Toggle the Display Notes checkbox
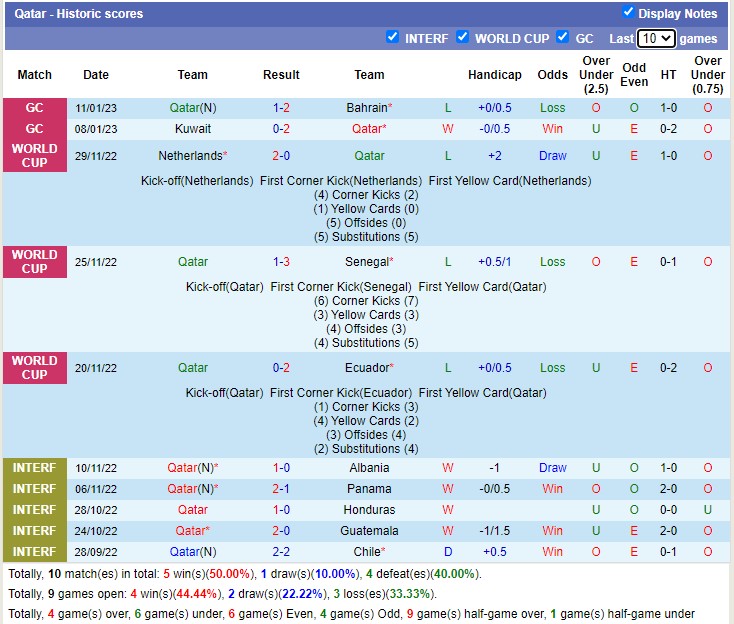Screen dimensions: 734x624 (628, 13)
